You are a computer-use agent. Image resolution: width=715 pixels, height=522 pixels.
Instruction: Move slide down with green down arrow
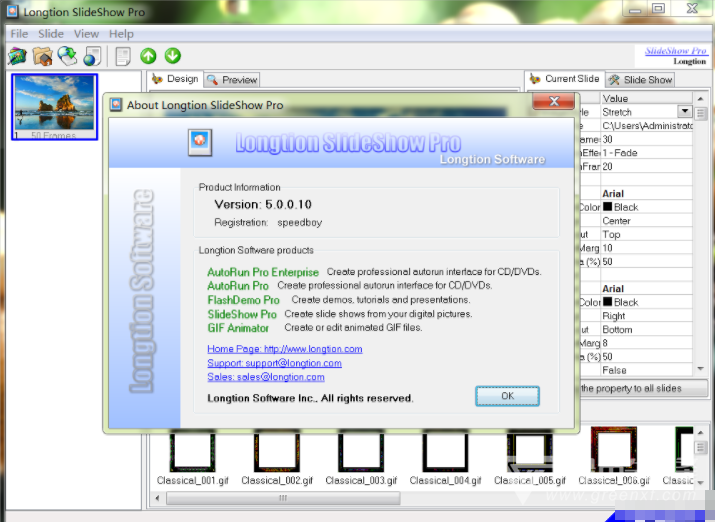tap(172, 56)
